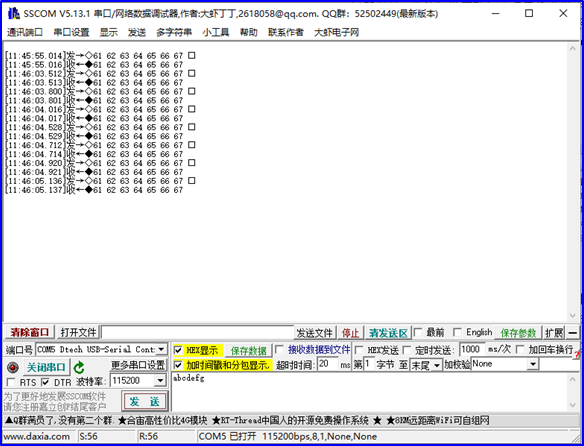584x446 pixels.
Task: Click the SSCOM app icon in title bar
Action: coord(13,14)
